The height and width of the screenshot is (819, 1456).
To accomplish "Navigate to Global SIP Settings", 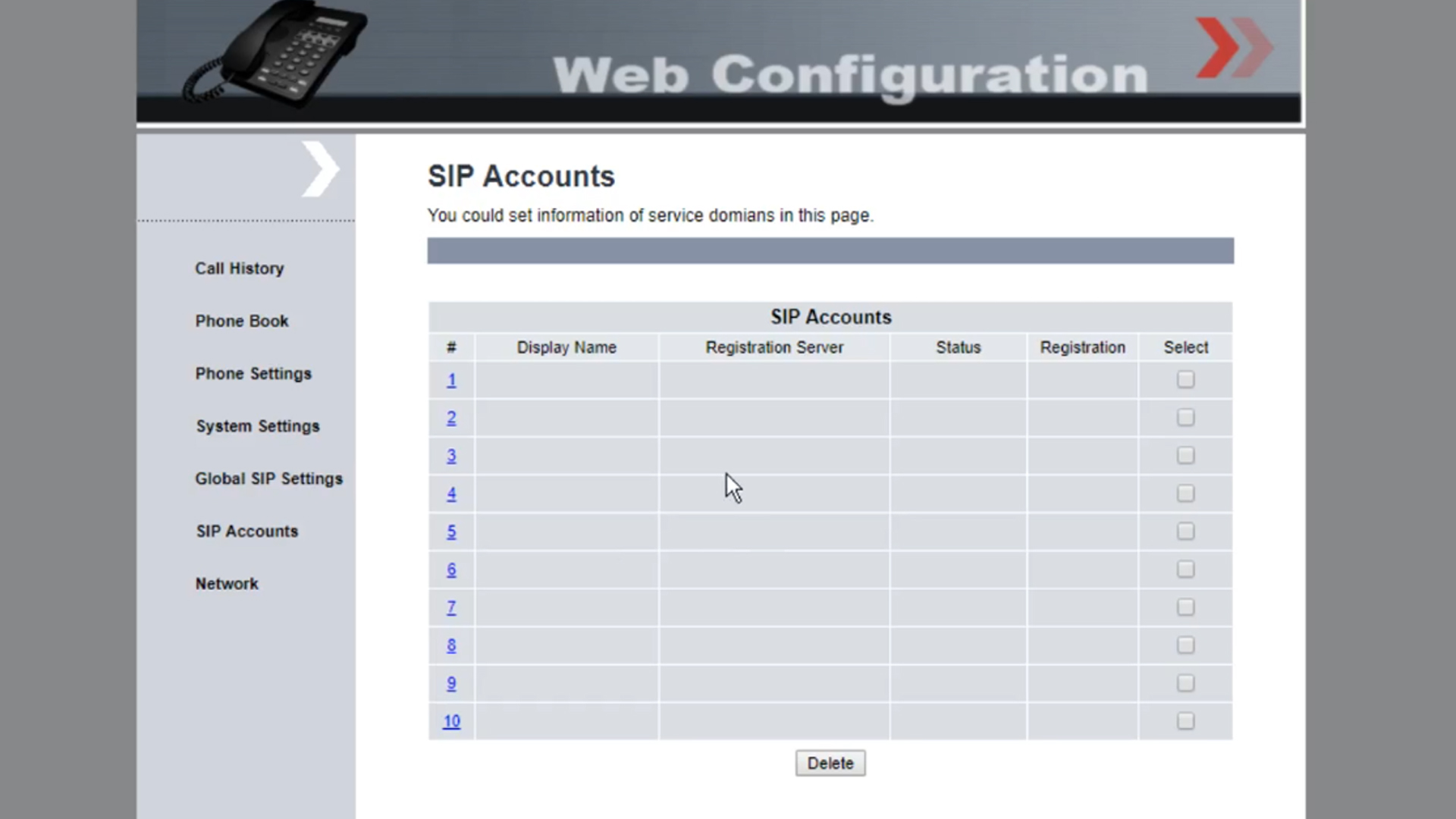I will click(268, 479).
